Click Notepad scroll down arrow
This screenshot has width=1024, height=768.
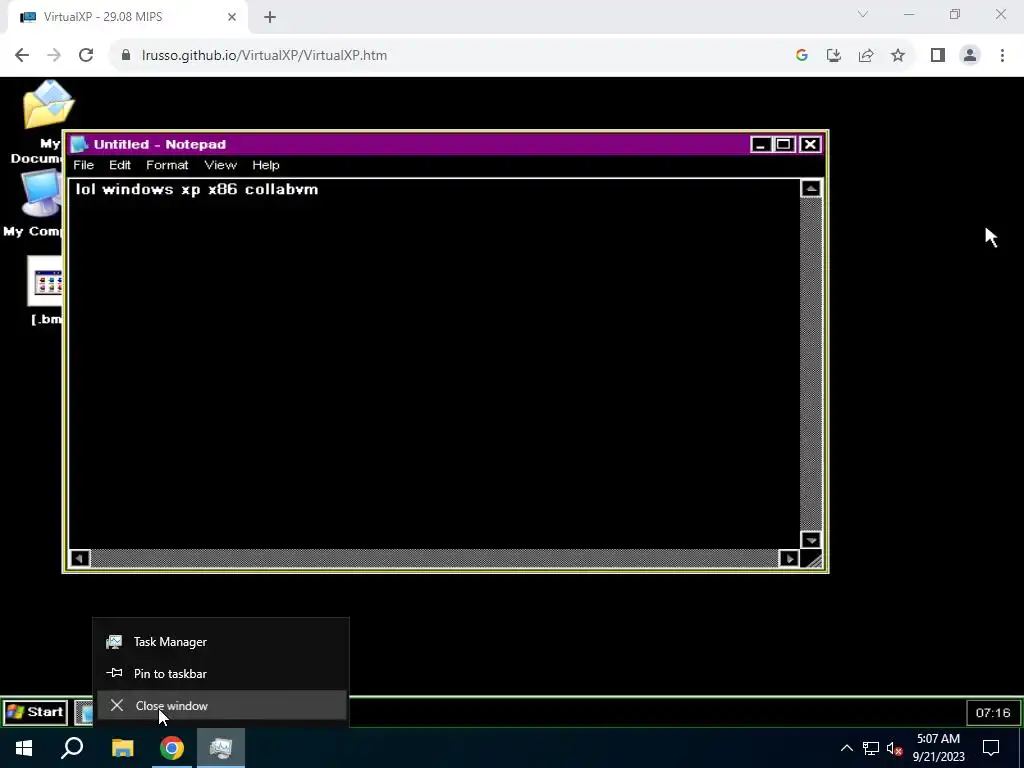tap(811, 540)
